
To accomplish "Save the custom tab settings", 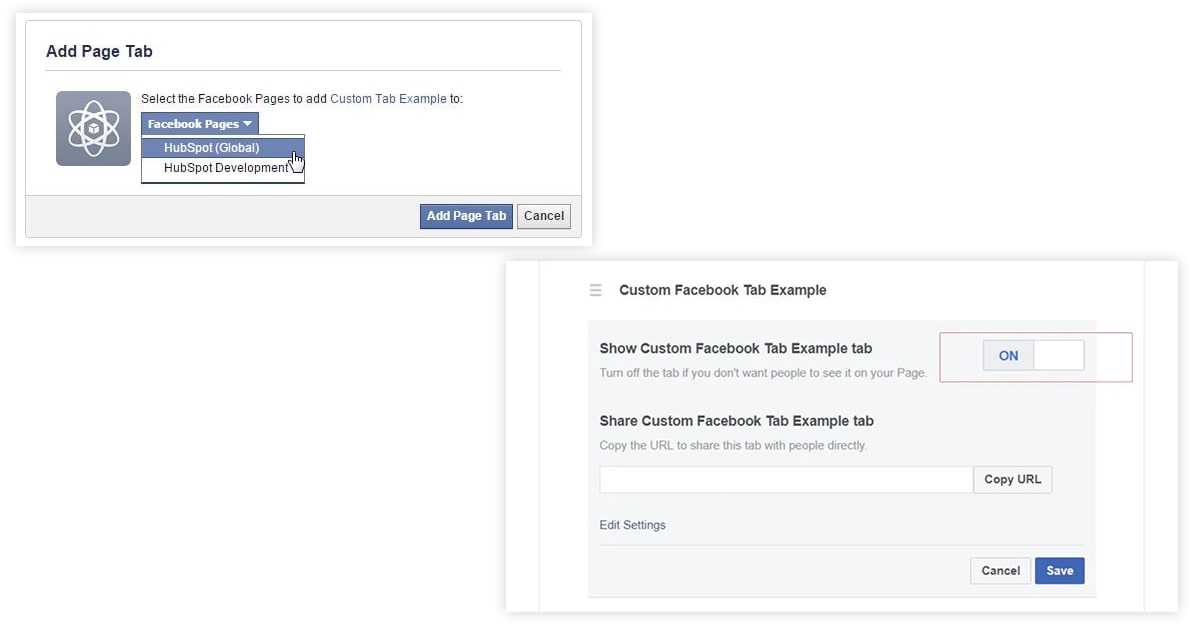I will point(1060,571).
